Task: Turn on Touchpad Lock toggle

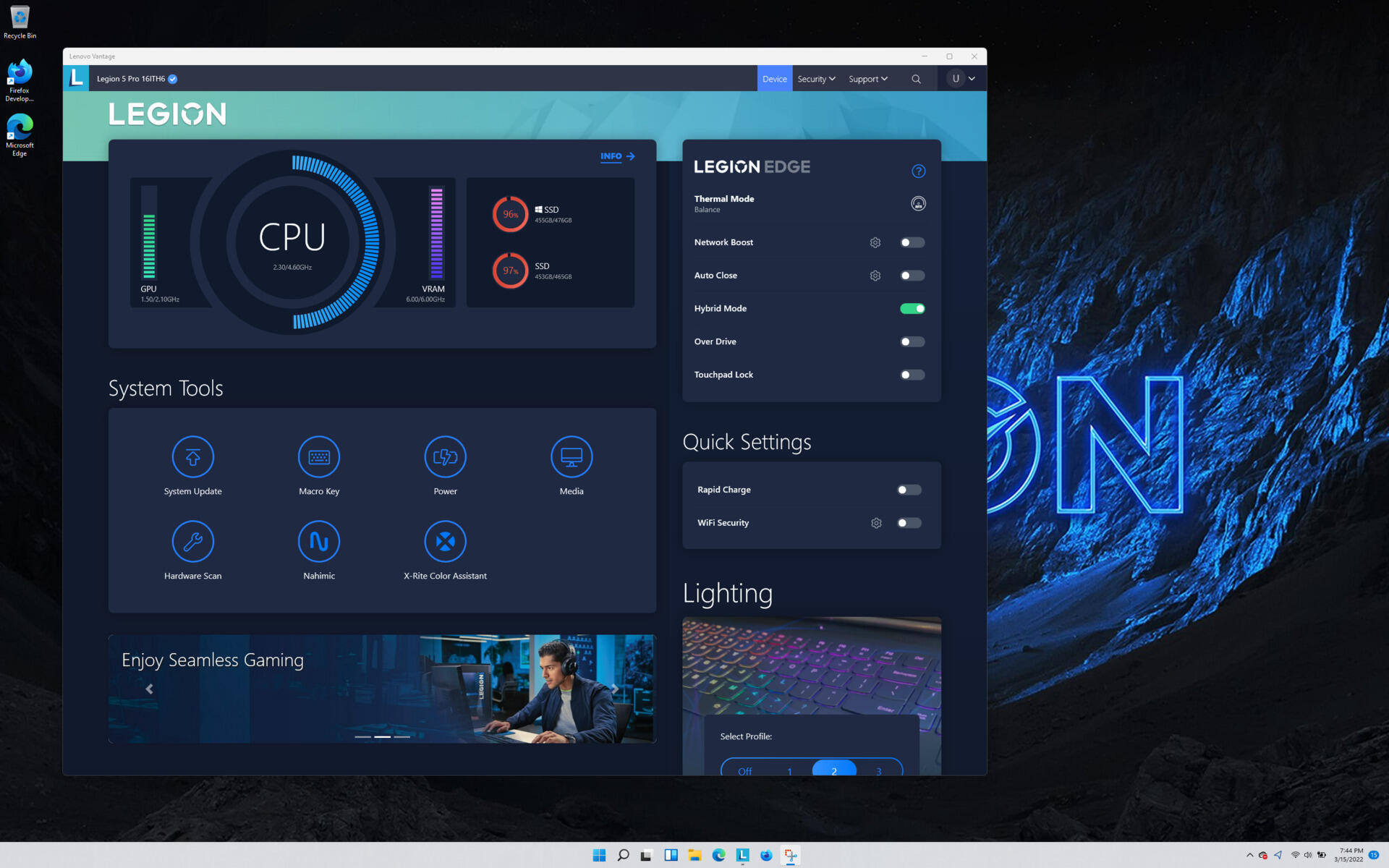Action: coord(912,375)
